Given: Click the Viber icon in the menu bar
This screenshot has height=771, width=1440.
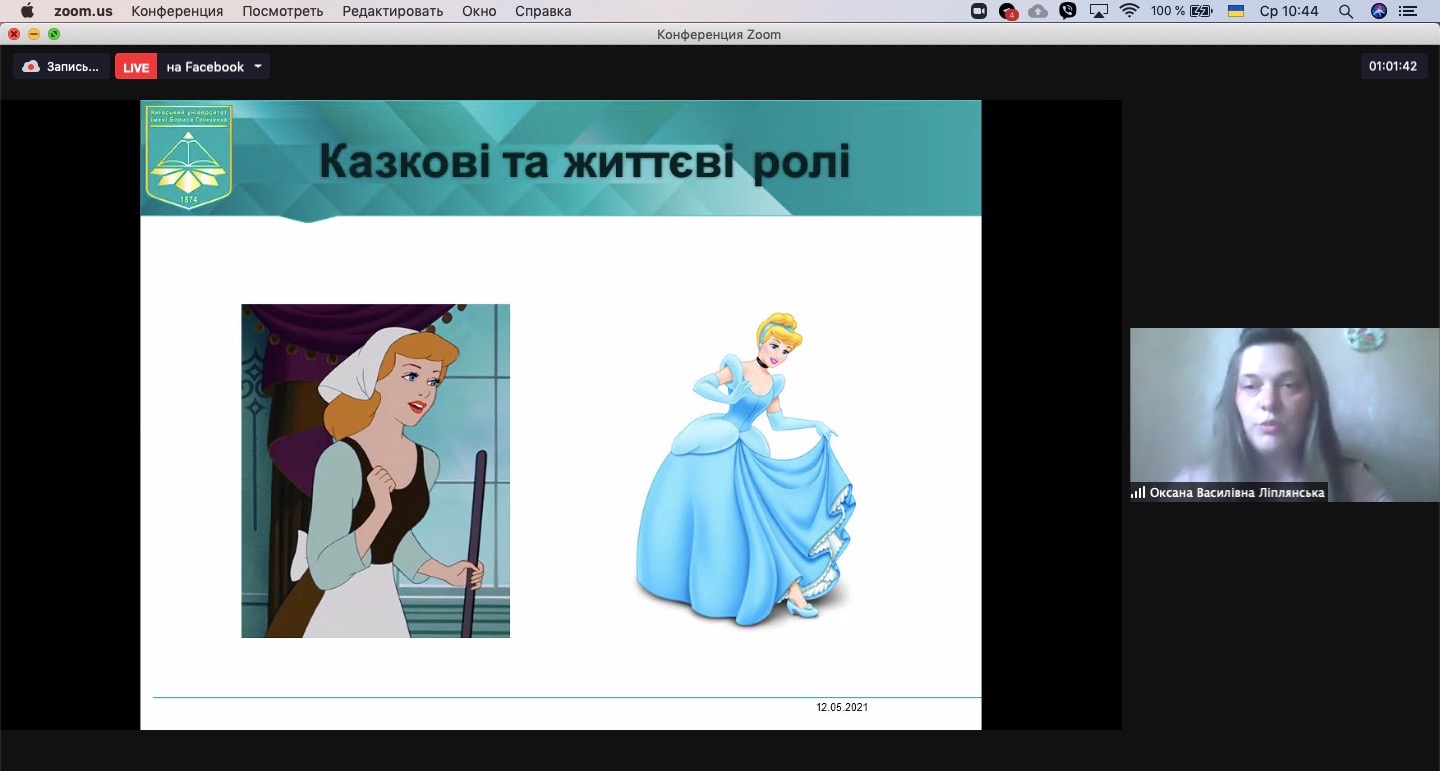Looking at the screenshot, I should 1068,11.
